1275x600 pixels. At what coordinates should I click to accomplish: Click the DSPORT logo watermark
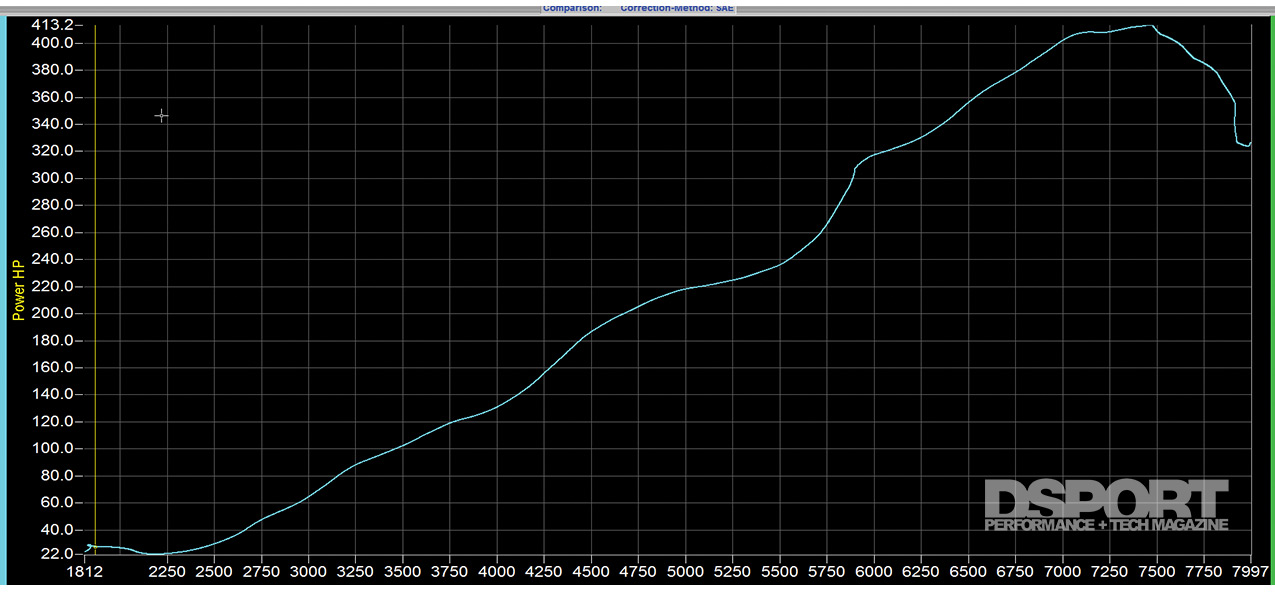[x=1105, y=505]
